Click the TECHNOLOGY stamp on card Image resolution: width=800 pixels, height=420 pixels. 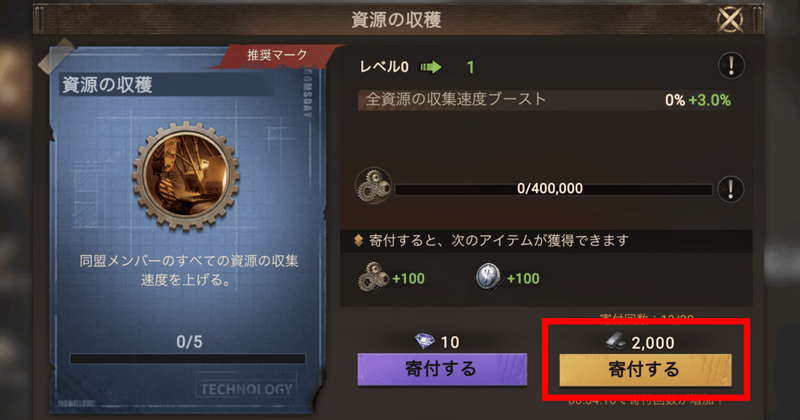tap(246, 389)
